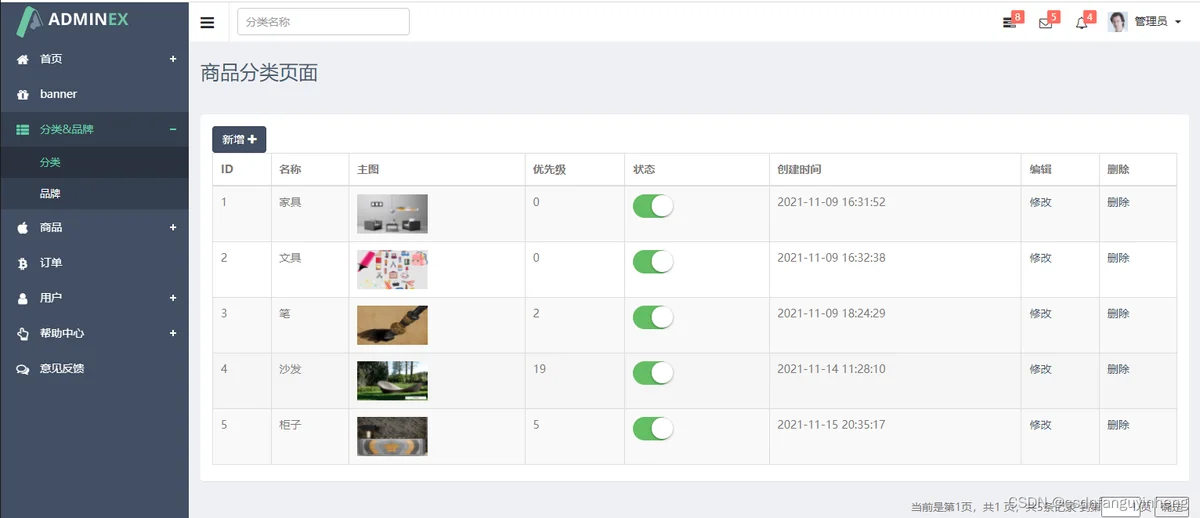Image resolution: width=1200 pixels, height=518 pixels.
Task: Expand the 帮助中心 menu plus sign
Action: [173, 333]
